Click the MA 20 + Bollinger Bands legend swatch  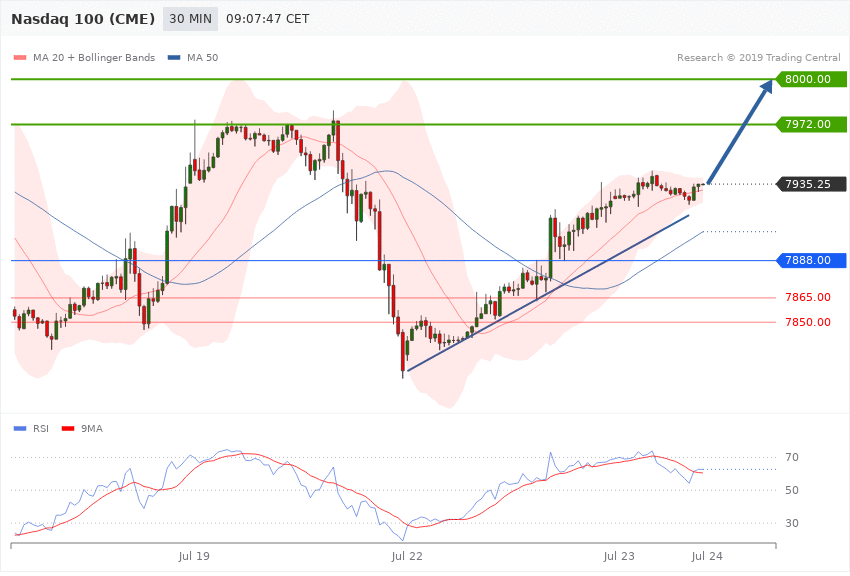[x=20, y=57]
